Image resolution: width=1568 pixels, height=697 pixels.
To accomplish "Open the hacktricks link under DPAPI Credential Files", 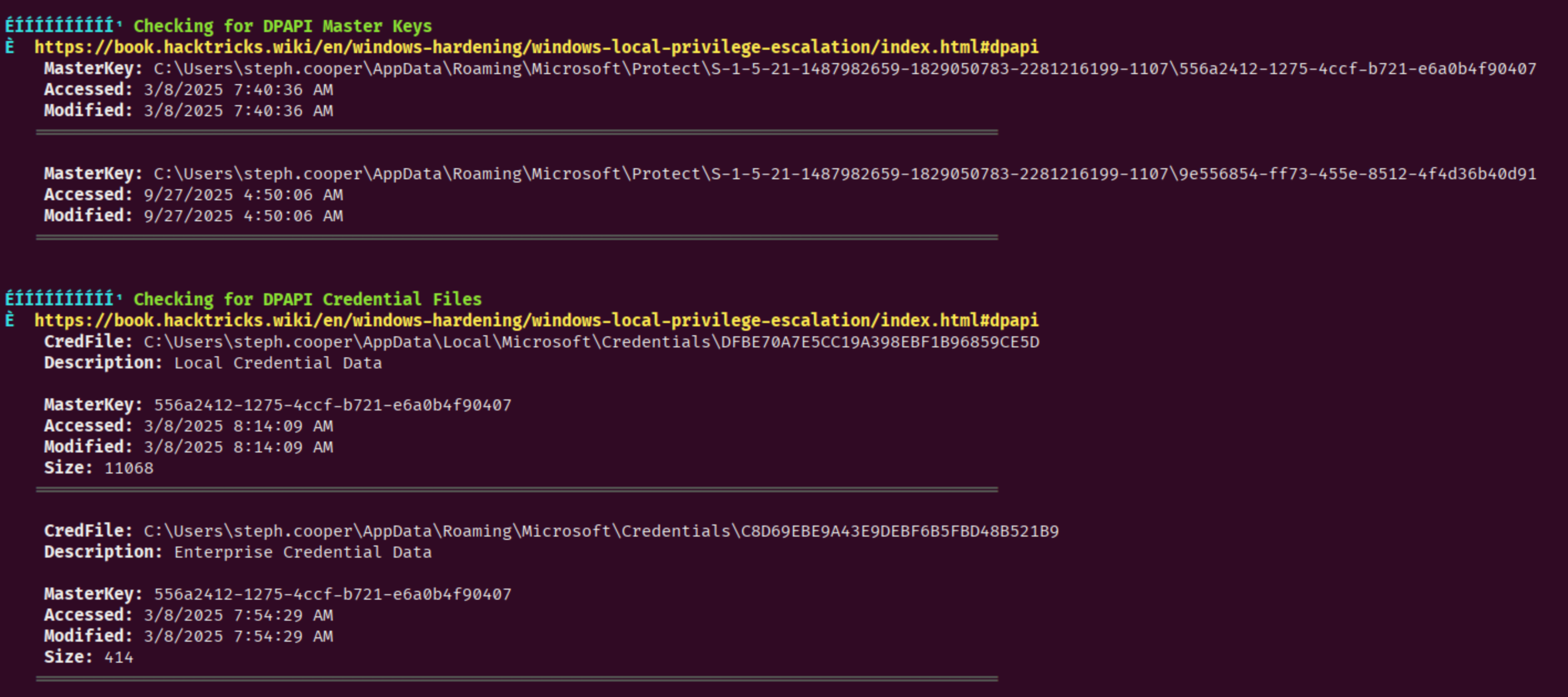I will pyautogui.click(x=536, y=320).
